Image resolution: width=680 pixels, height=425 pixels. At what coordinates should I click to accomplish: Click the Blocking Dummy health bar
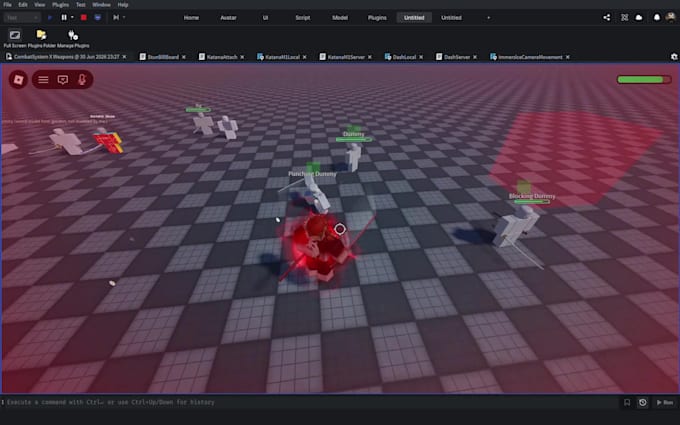click(532, 202)
